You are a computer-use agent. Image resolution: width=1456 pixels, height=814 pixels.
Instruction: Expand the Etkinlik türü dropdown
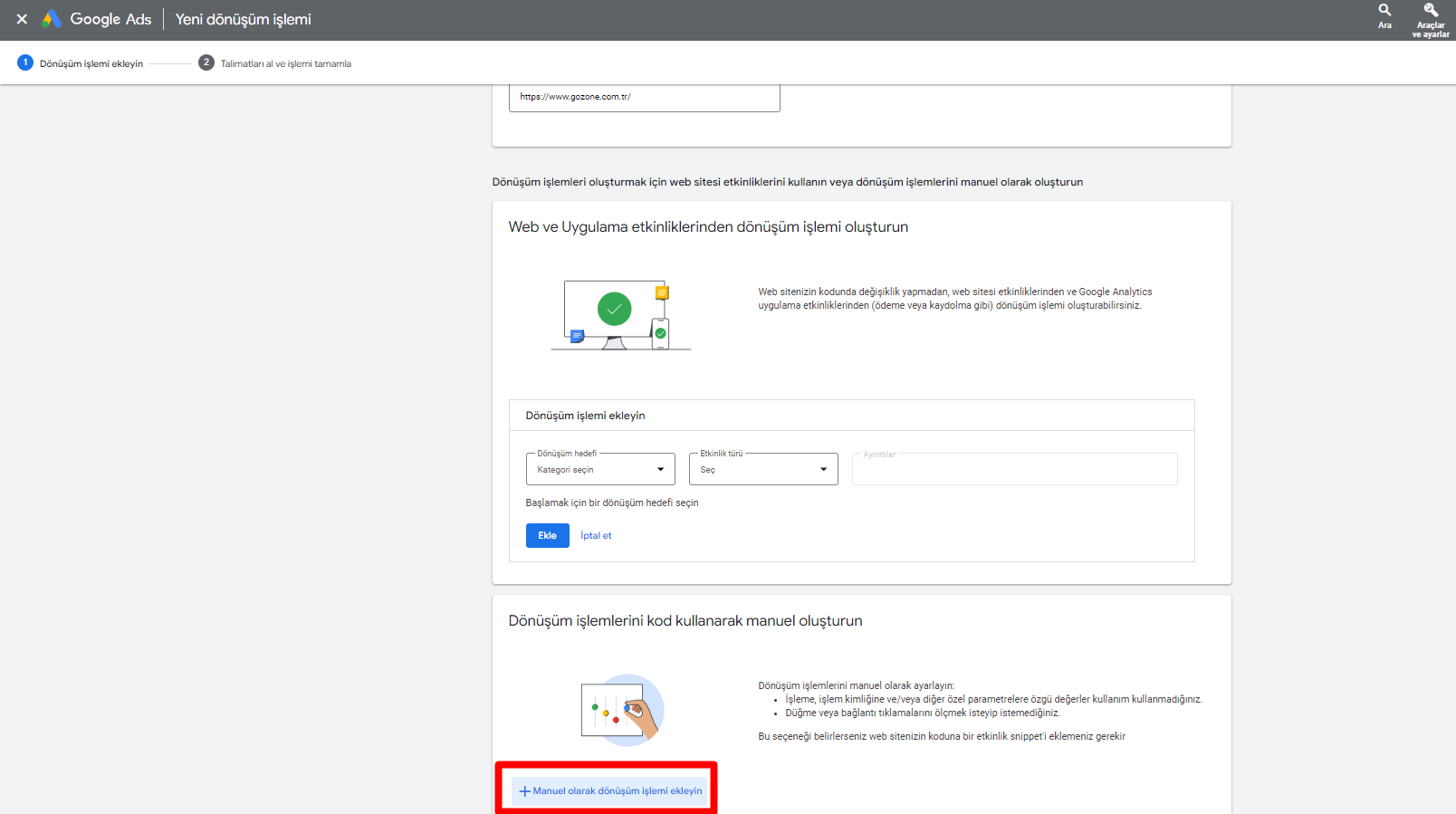pos(762,469)
